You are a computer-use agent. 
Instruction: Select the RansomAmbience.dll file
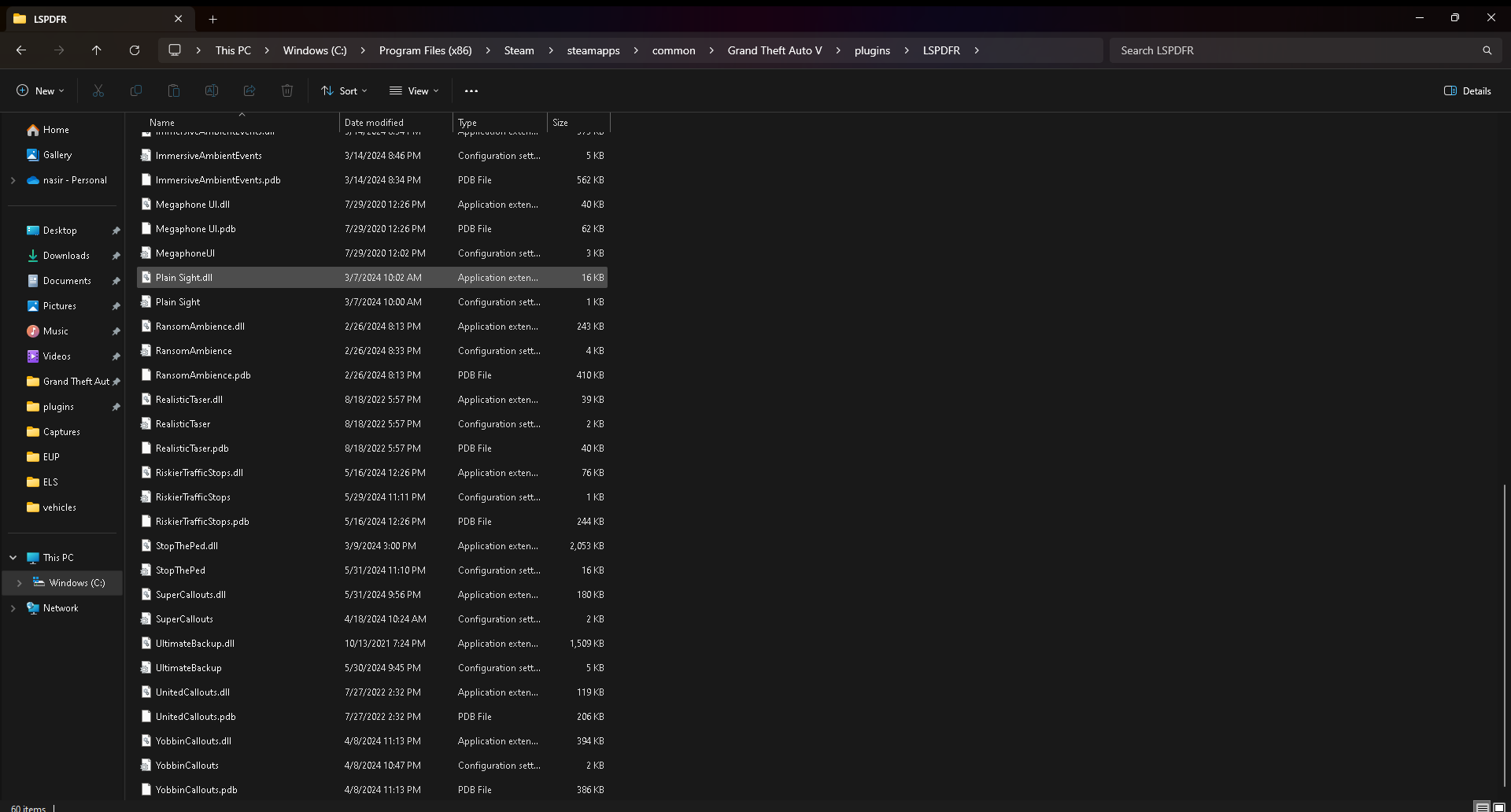[372, 327]
